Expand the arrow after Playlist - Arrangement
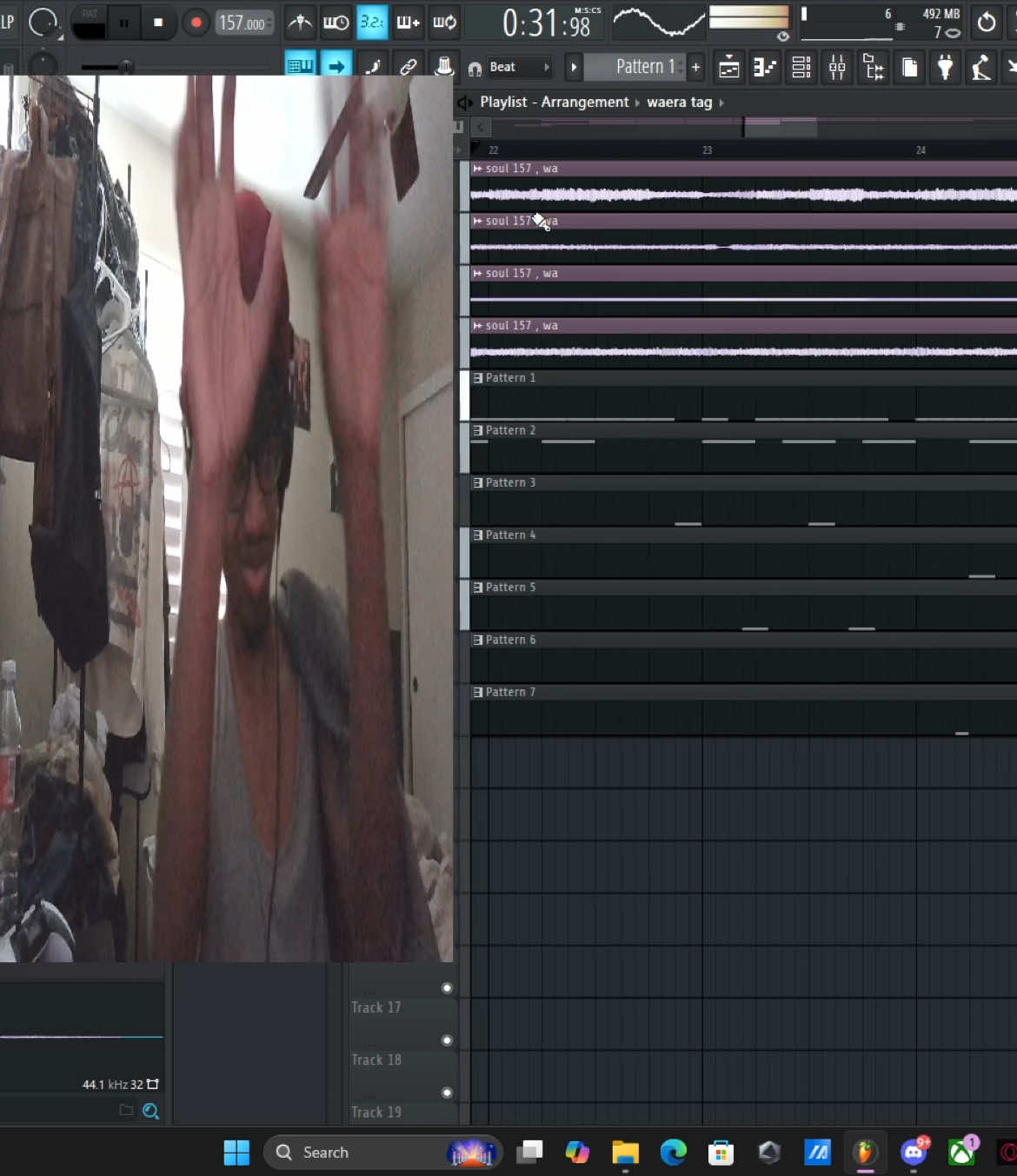 coord(637,103)
